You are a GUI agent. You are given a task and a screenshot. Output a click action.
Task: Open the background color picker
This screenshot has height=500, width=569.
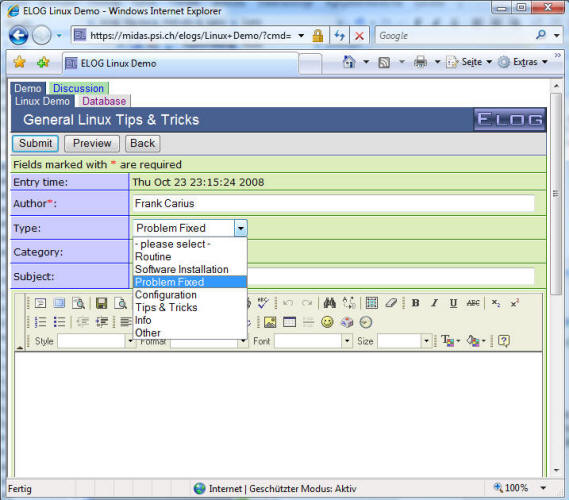pos(476,341)
